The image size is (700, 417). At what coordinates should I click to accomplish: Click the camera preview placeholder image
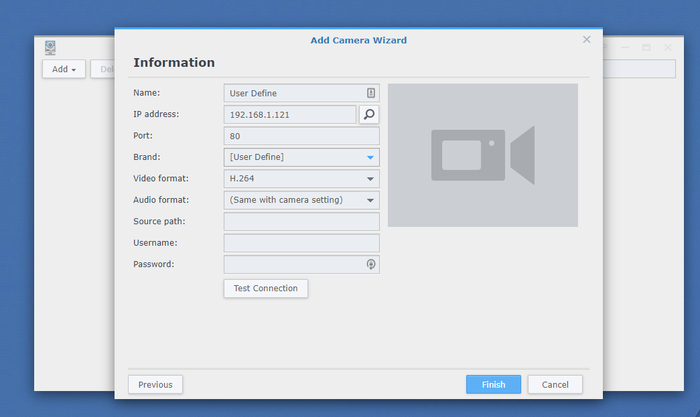pos(482,155)
